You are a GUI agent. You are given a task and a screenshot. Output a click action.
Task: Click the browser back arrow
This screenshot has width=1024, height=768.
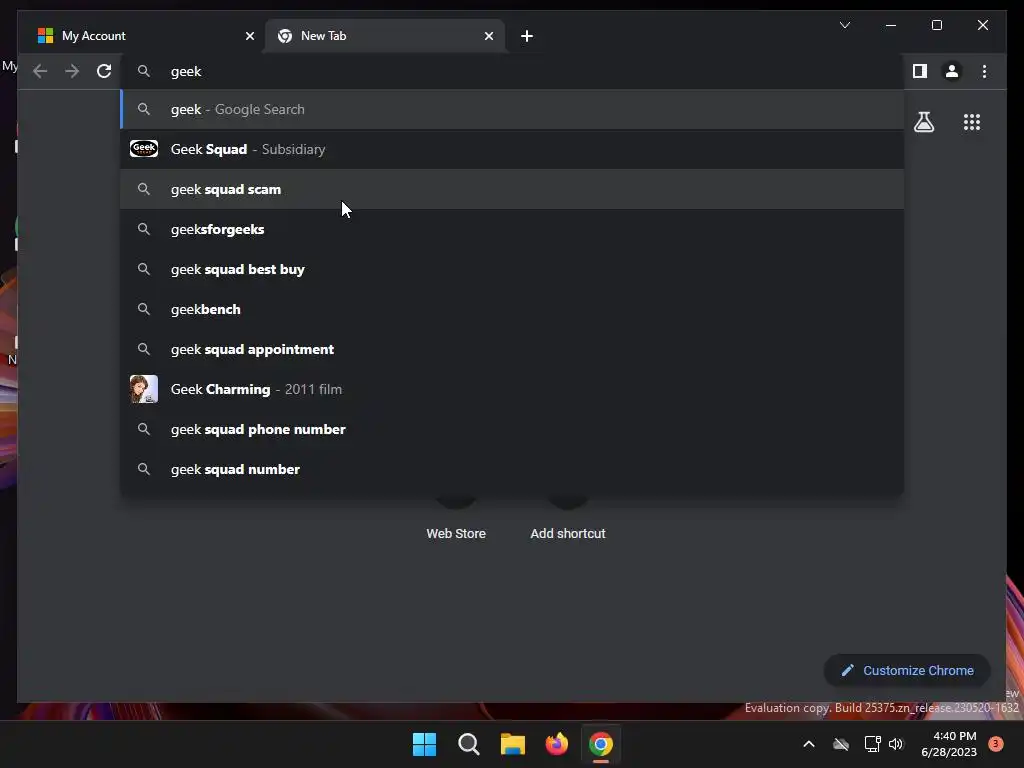(40, 71)
